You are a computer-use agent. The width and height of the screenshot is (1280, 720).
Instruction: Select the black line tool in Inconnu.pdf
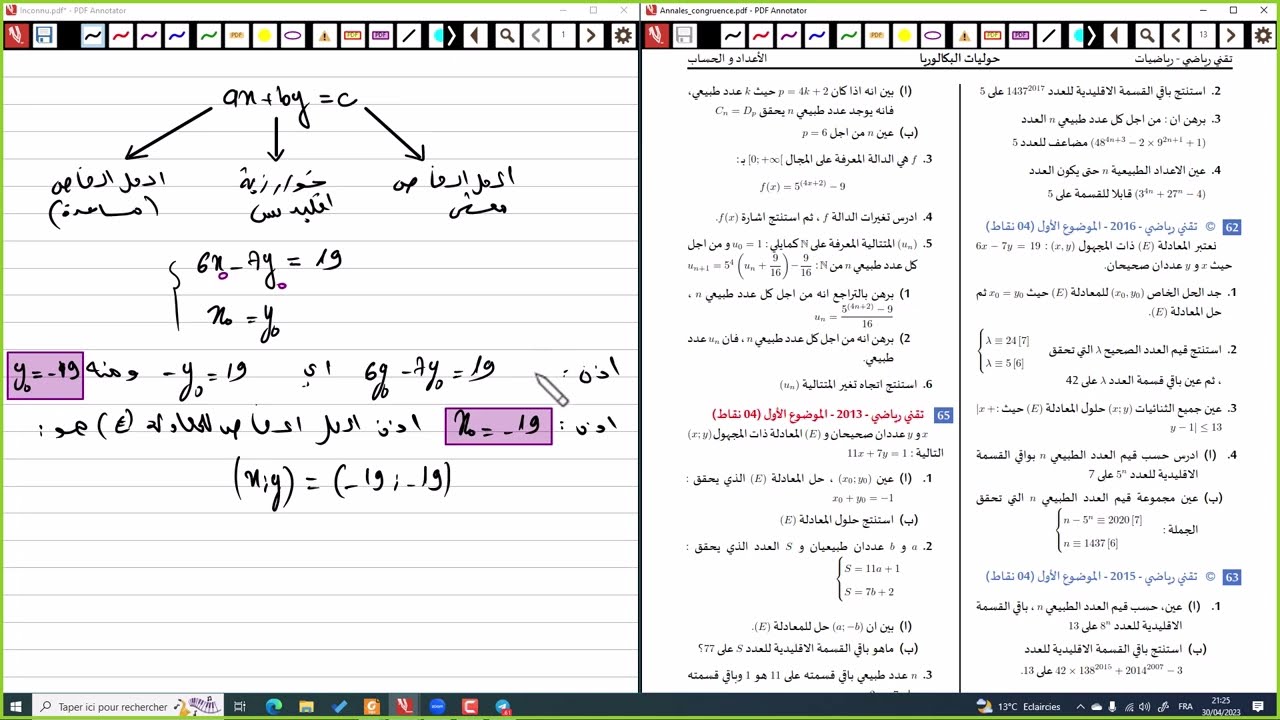click(408, 36)
